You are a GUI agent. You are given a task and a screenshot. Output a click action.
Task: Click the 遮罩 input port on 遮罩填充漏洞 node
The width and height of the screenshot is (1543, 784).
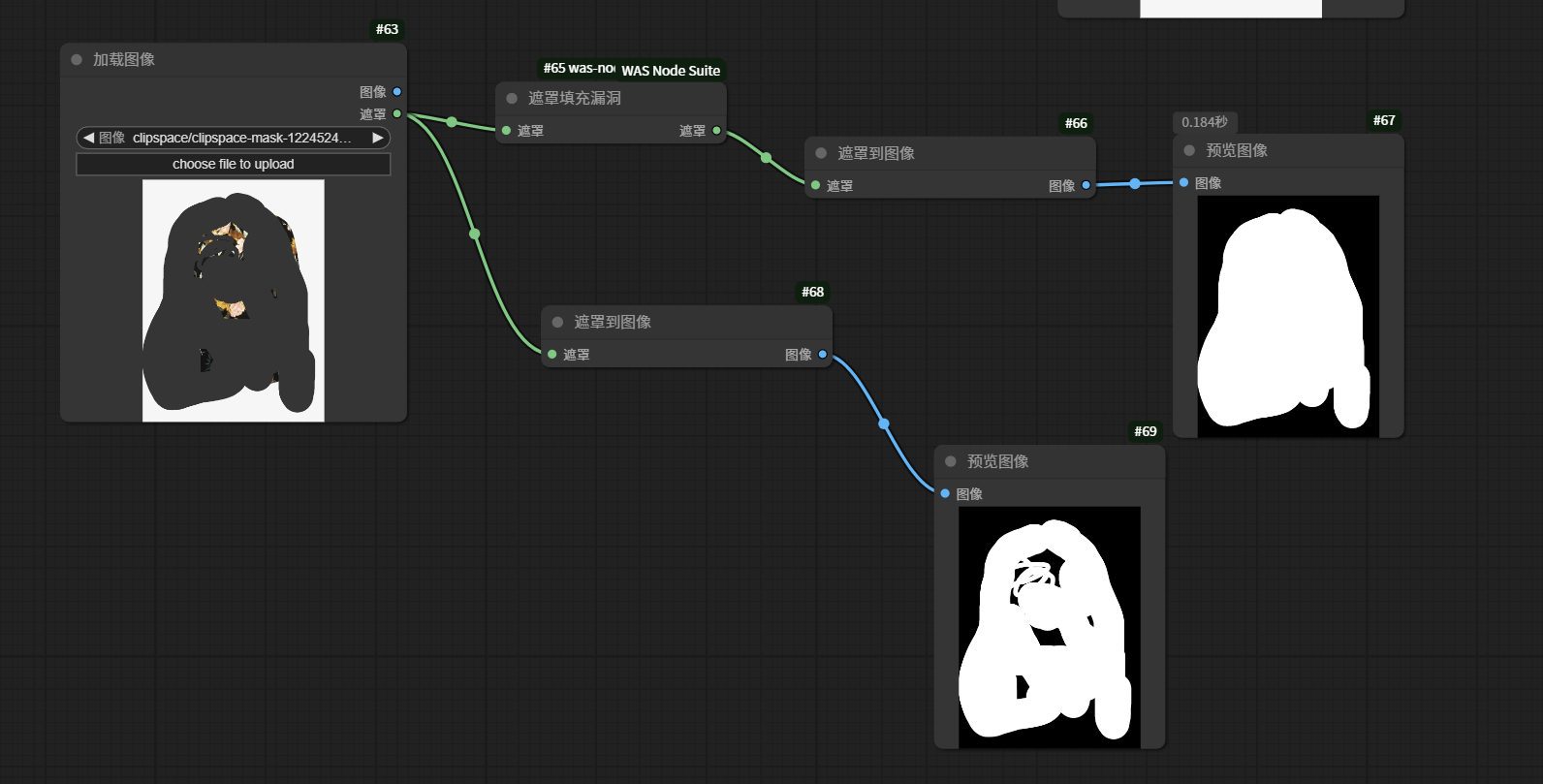coord(506,131)
